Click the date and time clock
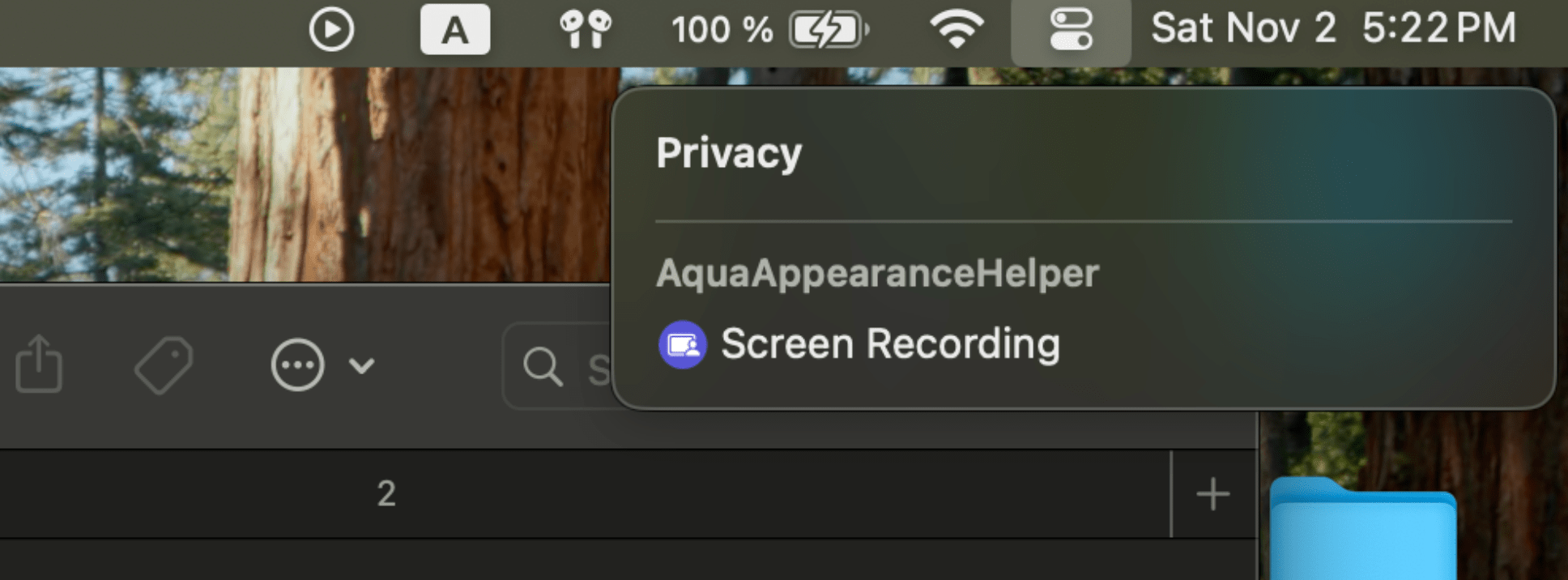Screen dimensions: 1568x580 click(1332, 28)
